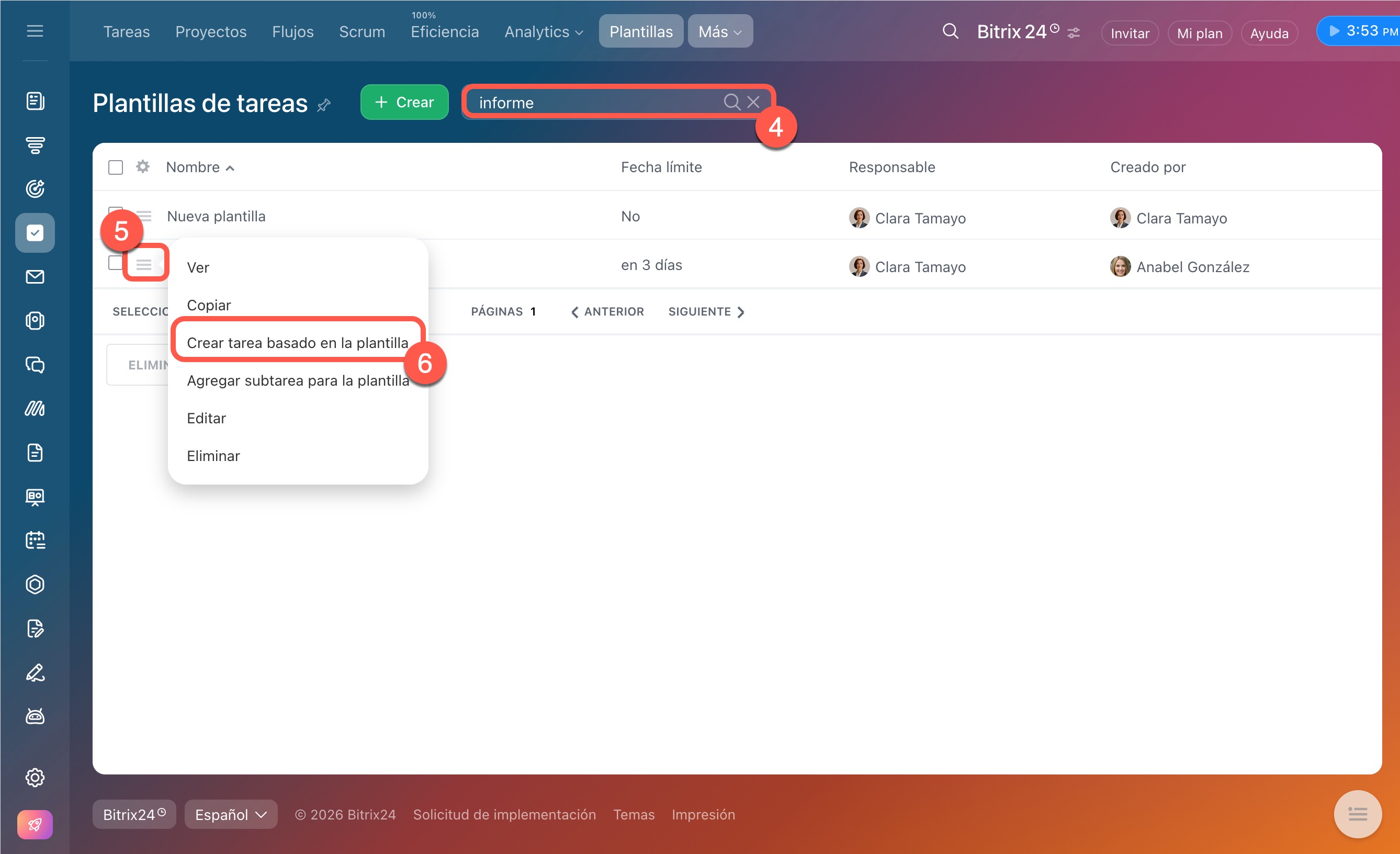Check the second template row checkbox
Screen dimensions: 1400x854
(115, 263)
